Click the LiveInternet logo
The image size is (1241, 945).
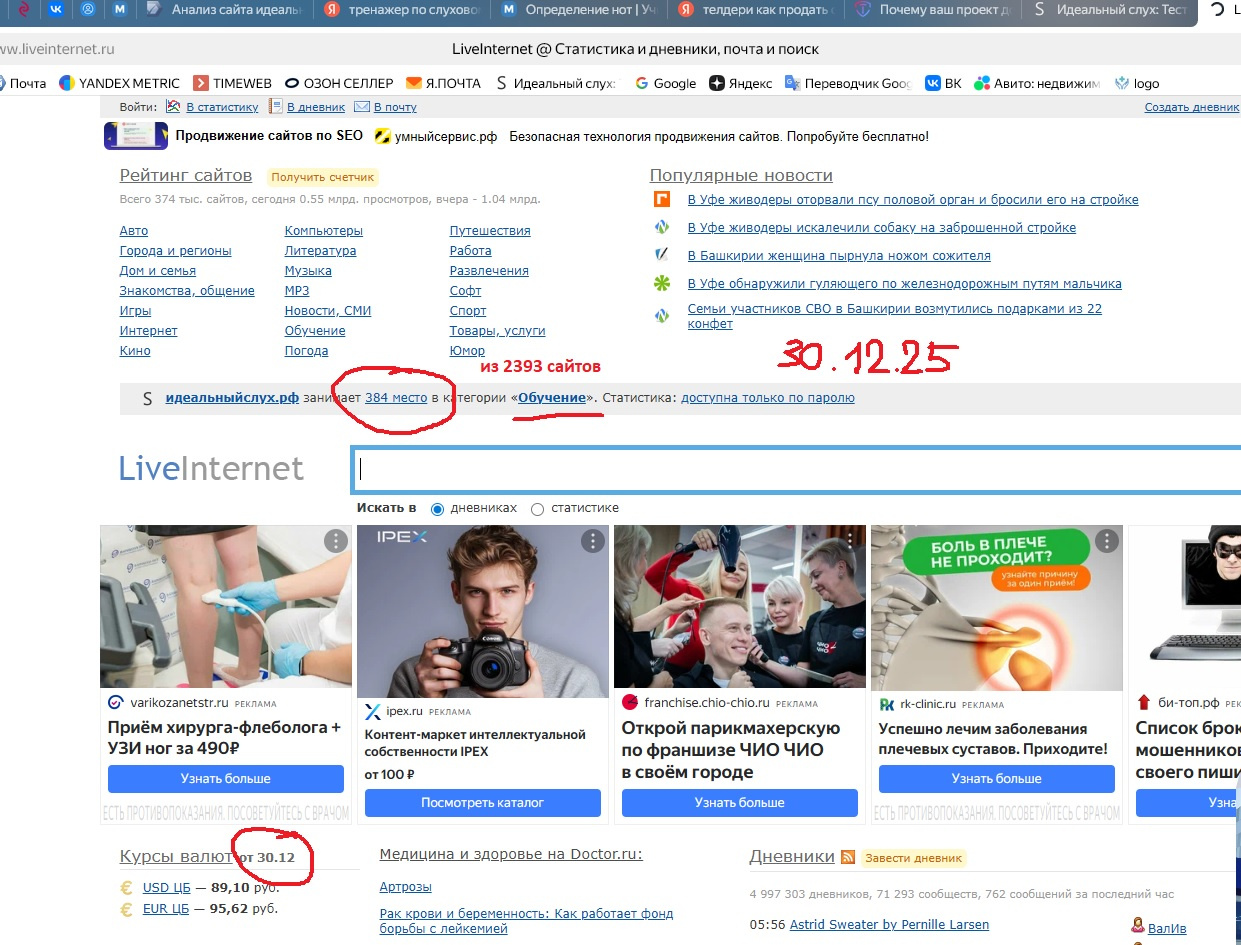[x=211, y=469]
